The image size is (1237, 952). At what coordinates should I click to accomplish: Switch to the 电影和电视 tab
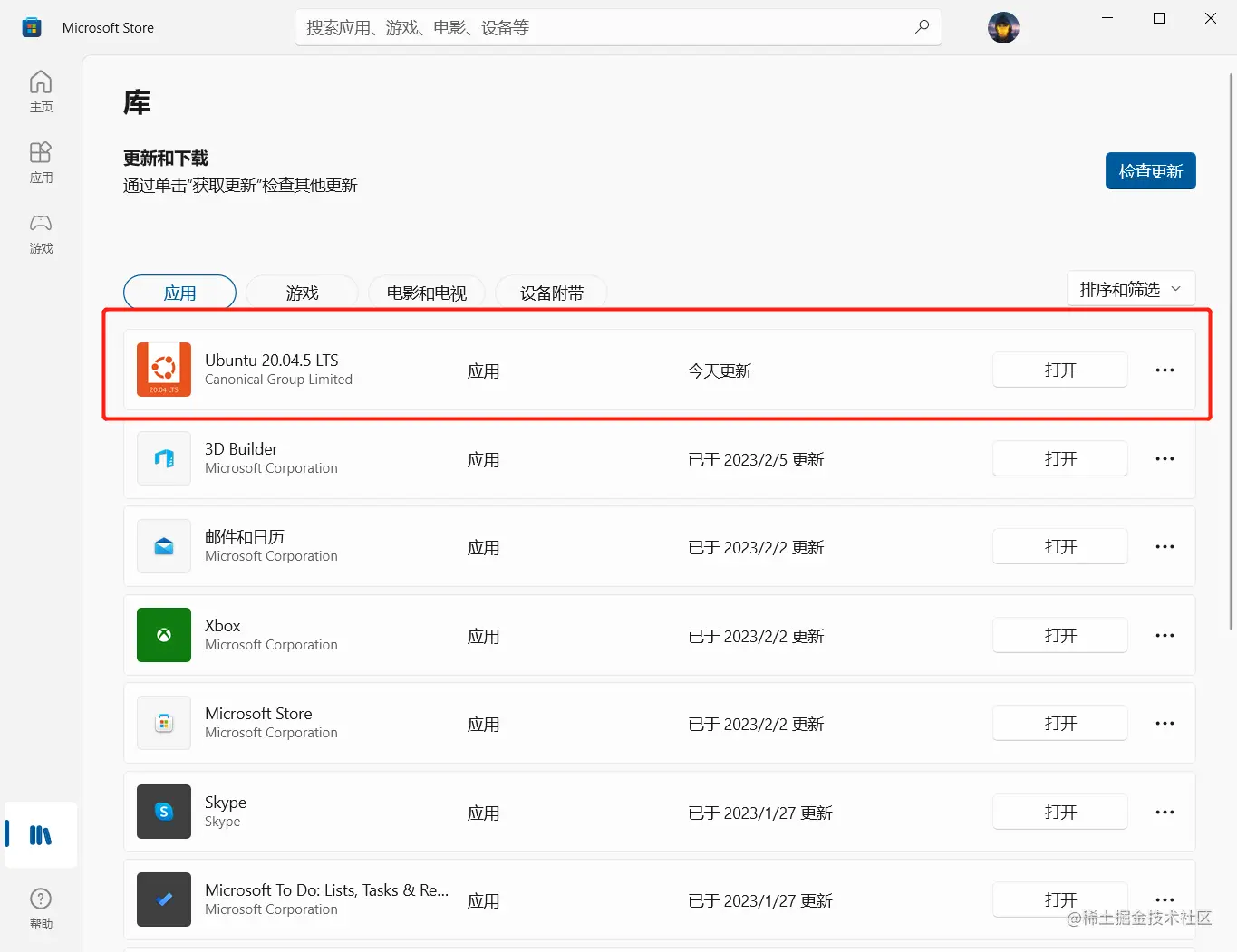point(426,293)
